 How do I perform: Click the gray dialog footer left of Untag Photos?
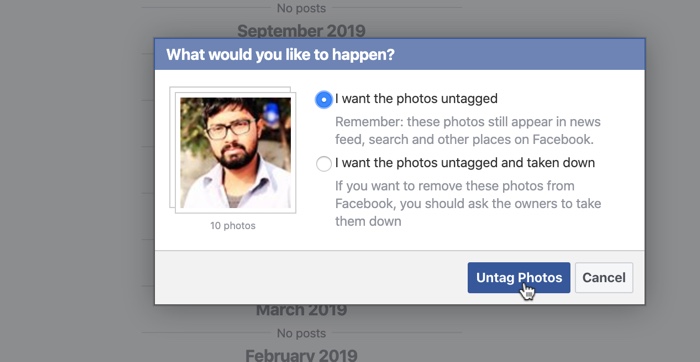pos(310,278)
